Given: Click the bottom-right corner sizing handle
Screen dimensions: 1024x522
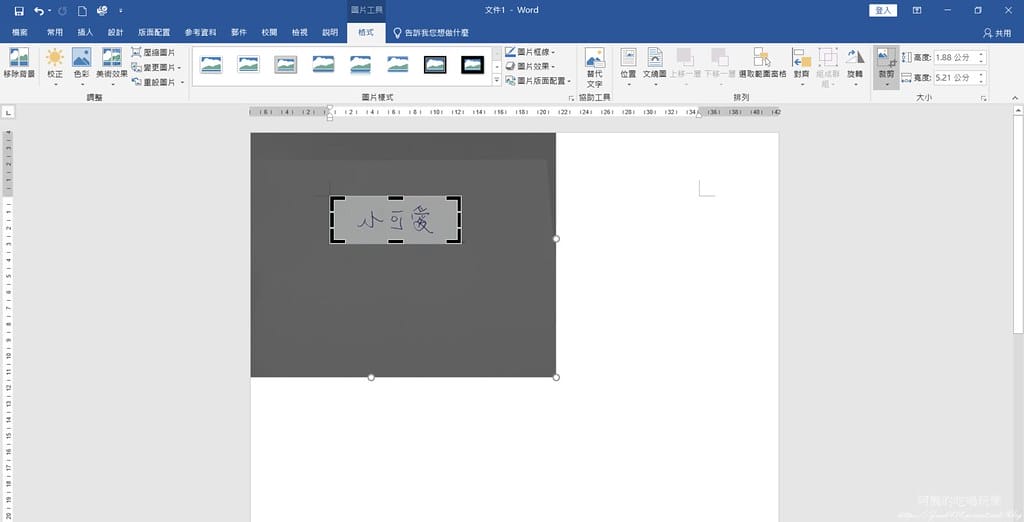Looking at the screenshot, I should (x=556, y=377).
